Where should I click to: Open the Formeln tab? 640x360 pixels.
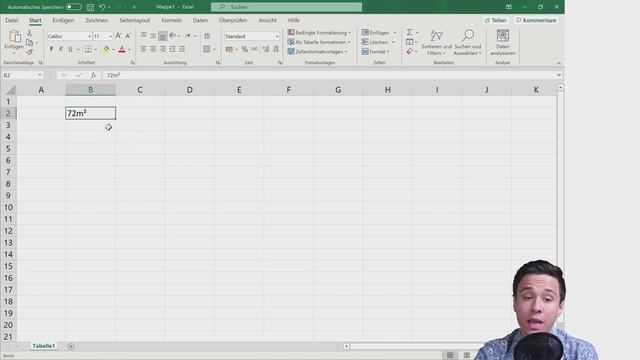tap(171, 20)
